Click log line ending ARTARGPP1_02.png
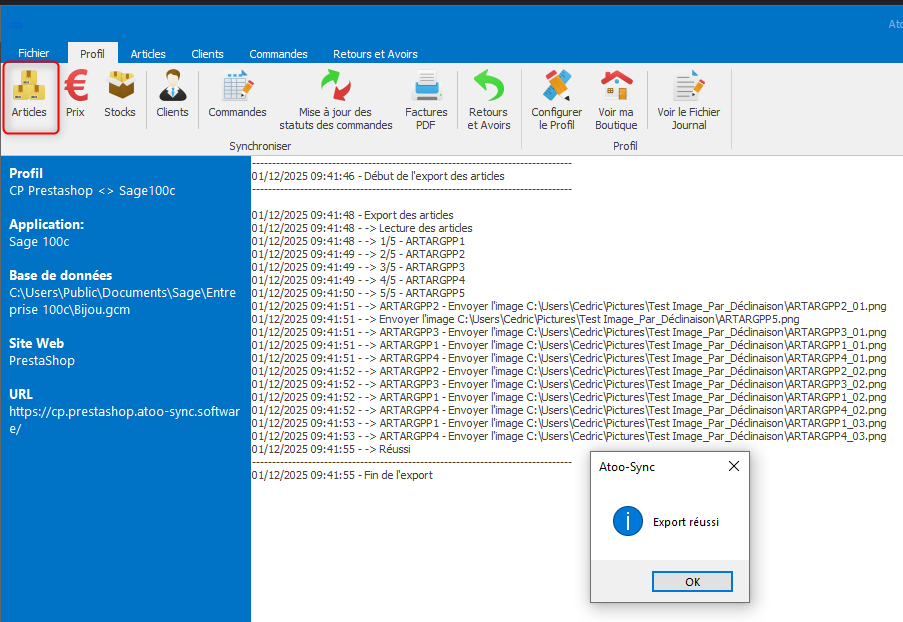 click(569, 397)
